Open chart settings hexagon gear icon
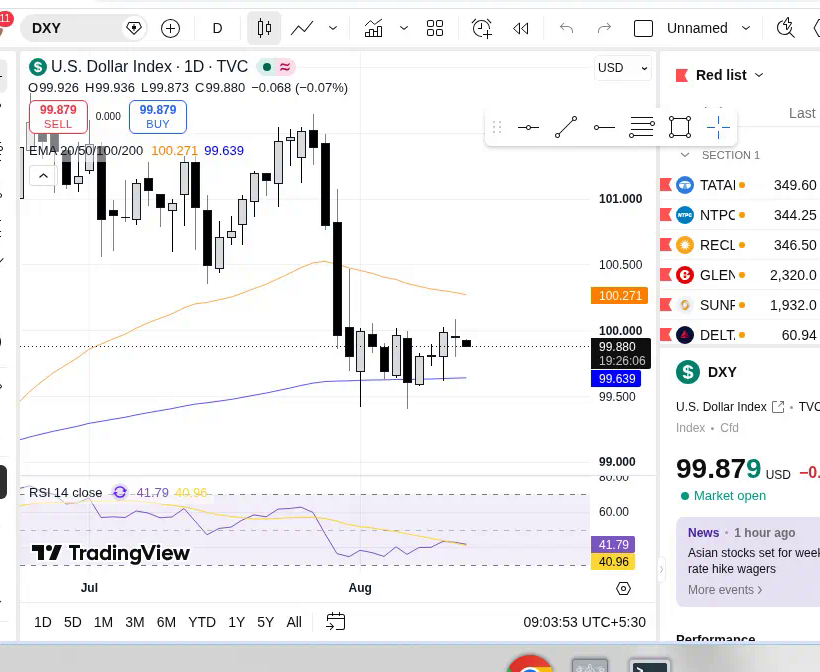Viewport: 820px width, 672px height. coord(623,589)
